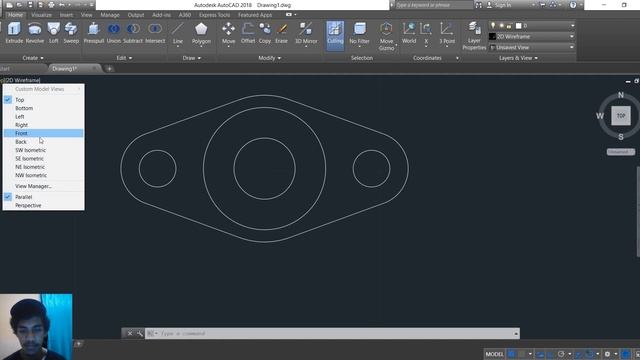Toggle freeze sun icon for layer 0
The height and width of the screenshot is (360, 640).
pos(501,26)
